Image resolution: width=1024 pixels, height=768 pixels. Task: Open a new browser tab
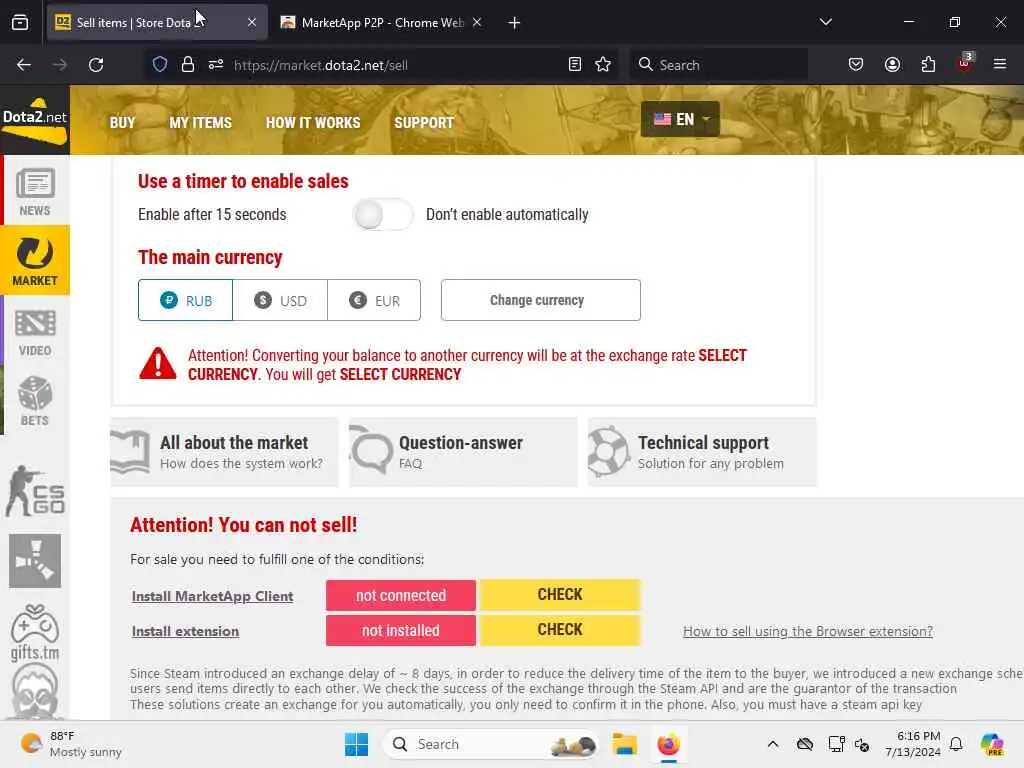pyautogui.click(x=515, y=23)
